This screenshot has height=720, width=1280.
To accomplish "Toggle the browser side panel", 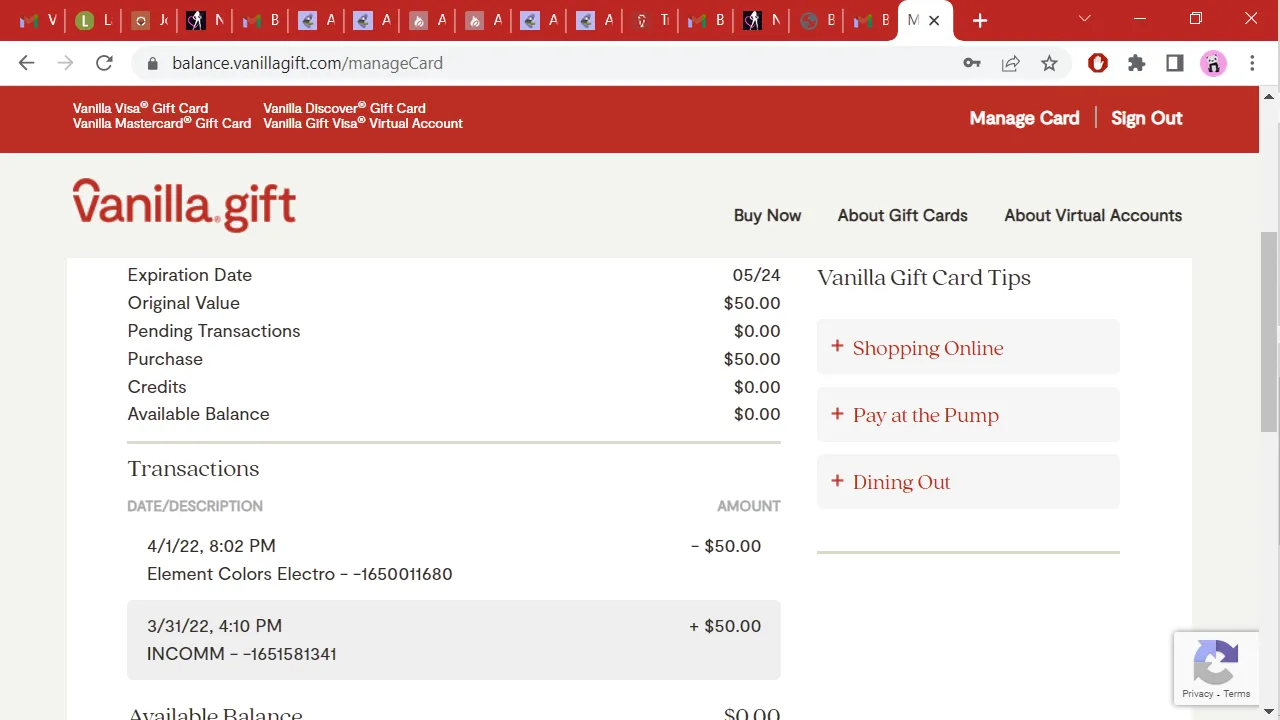I will tap(1175, 63).
